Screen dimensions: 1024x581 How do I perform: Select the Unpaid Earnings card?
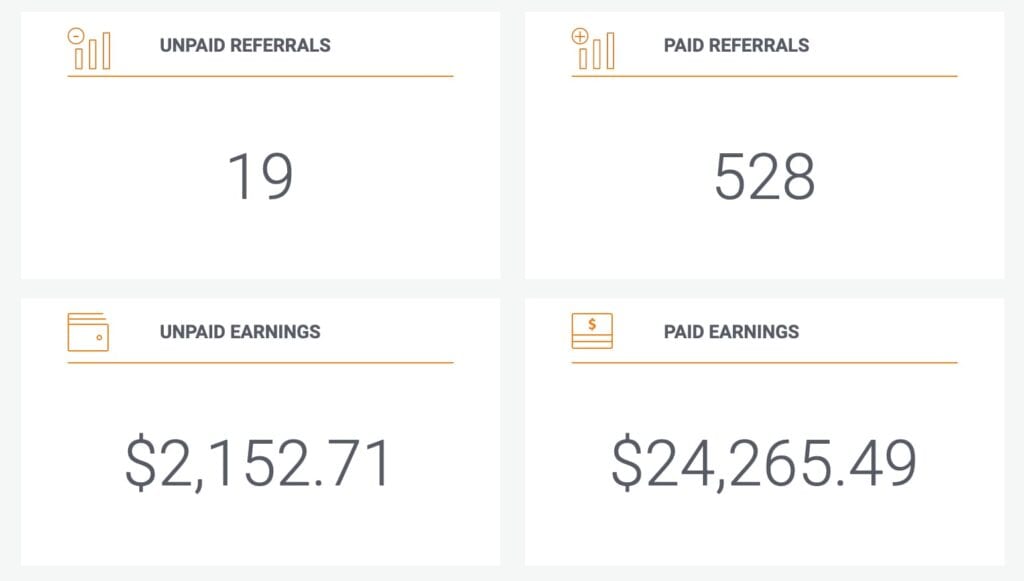click(x=259, y=430)
